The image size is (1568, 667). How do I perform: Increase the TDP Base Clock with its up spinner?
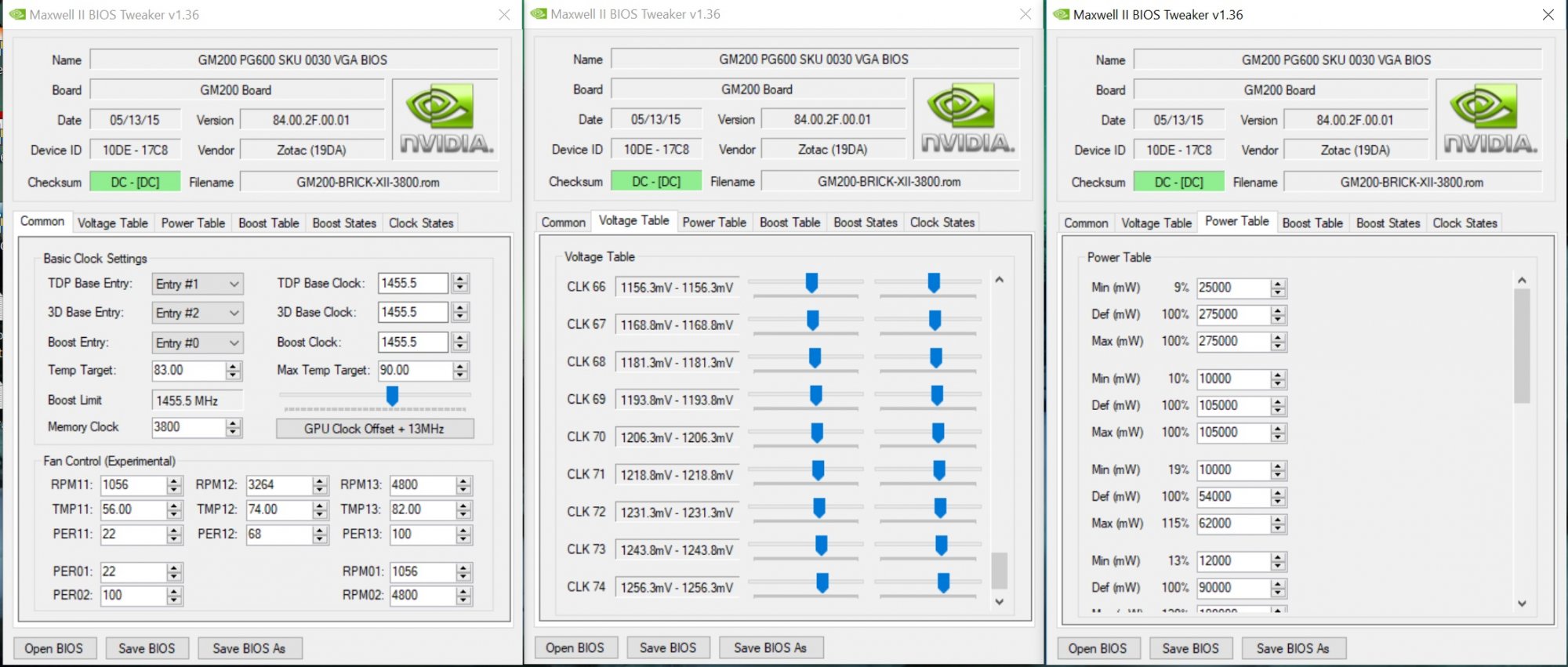click(x=460, y=278)
